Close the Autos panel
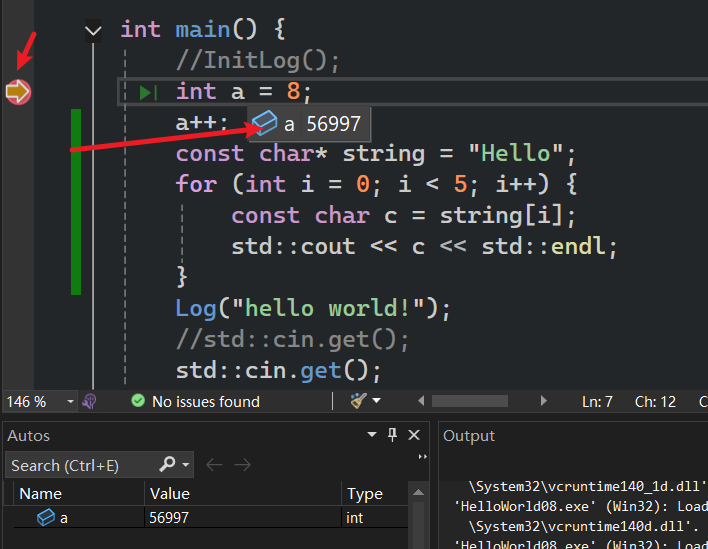 [x=414, y=435]
